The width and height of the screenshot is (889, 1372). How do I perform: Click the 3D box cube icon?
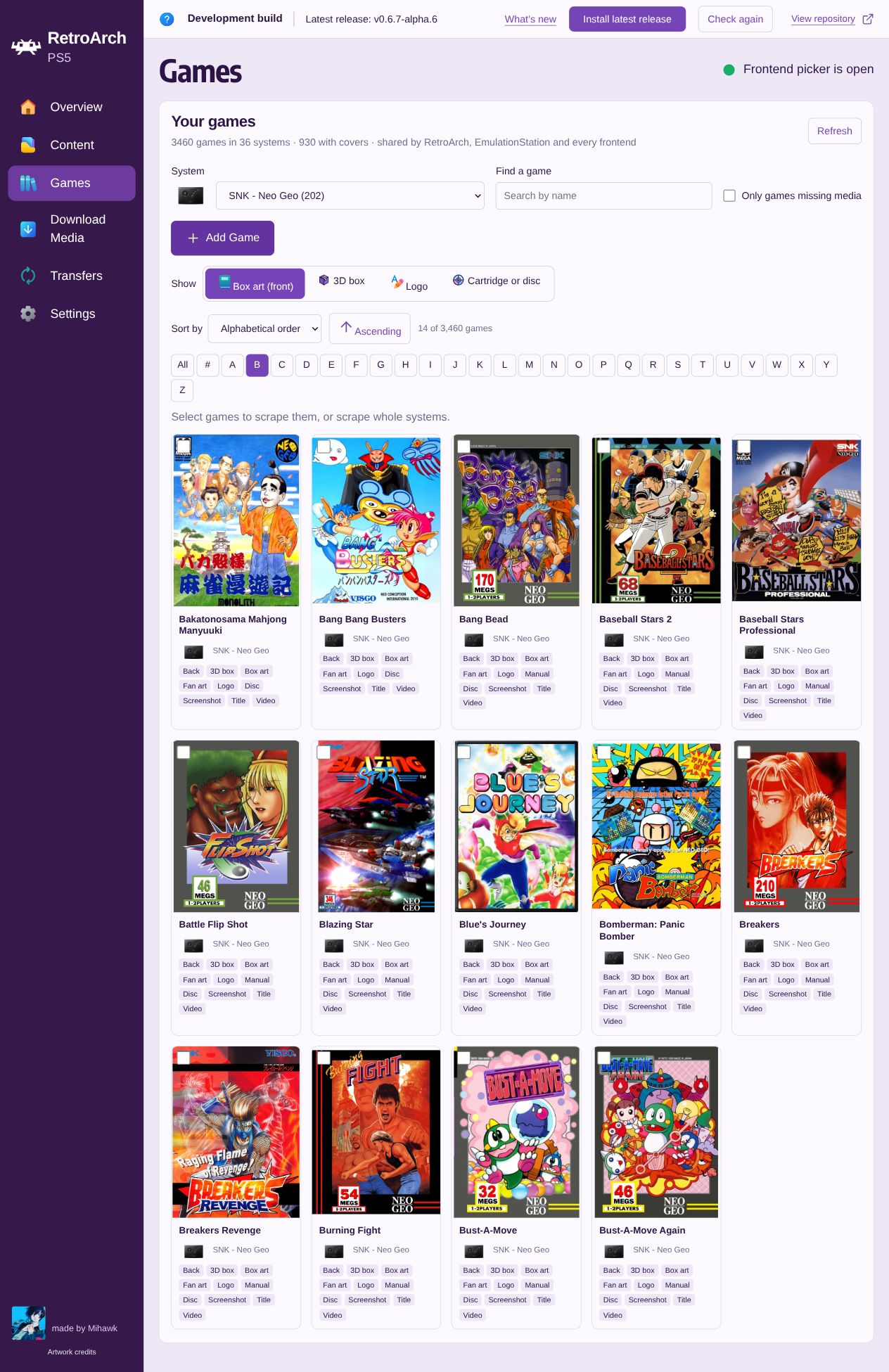coord(324,280)
